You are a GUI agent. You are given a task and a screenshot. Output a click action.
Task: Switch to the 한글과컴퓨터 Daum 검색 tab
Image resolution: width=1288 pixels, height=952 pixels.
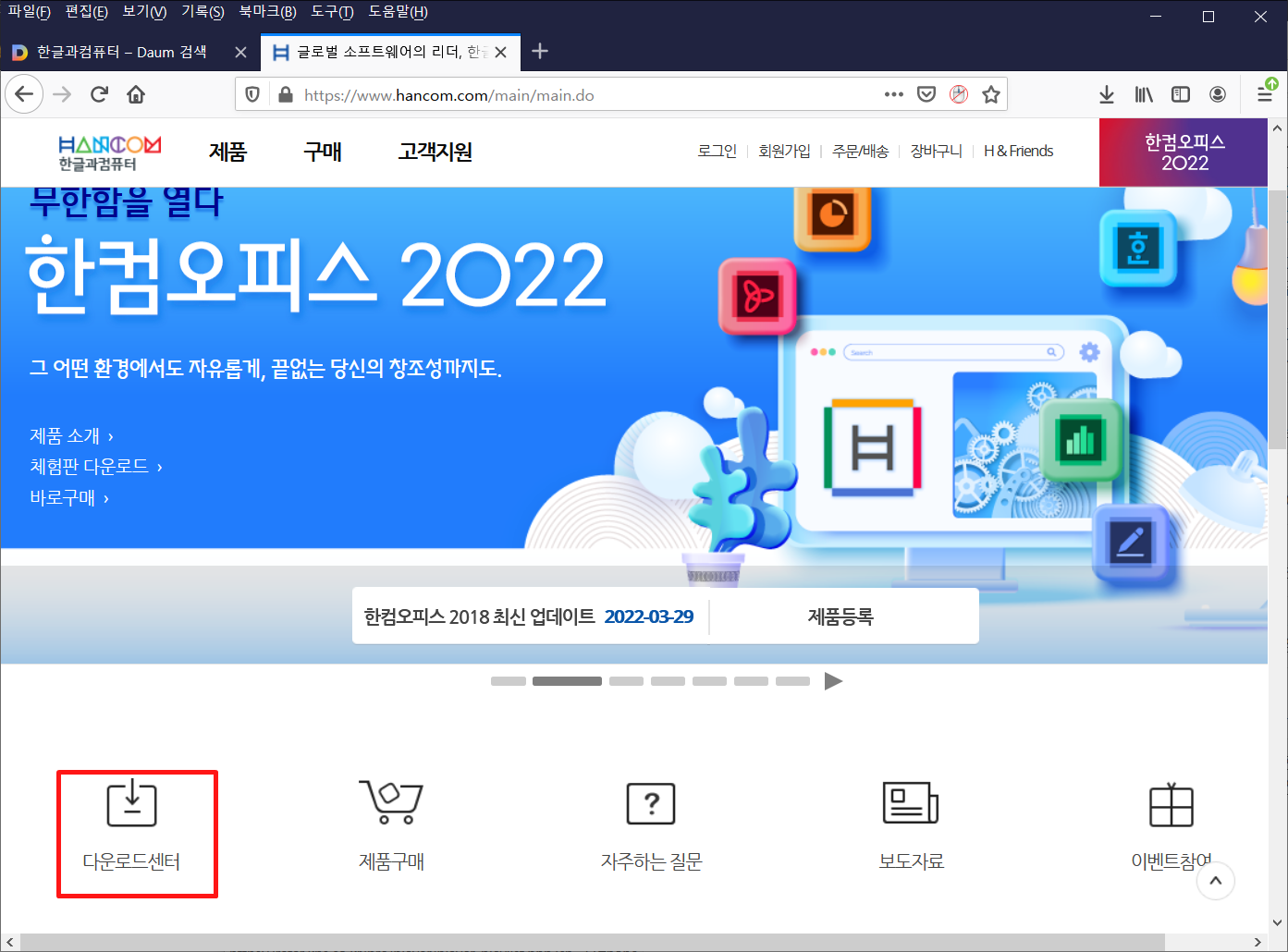(x=121, y=52)
